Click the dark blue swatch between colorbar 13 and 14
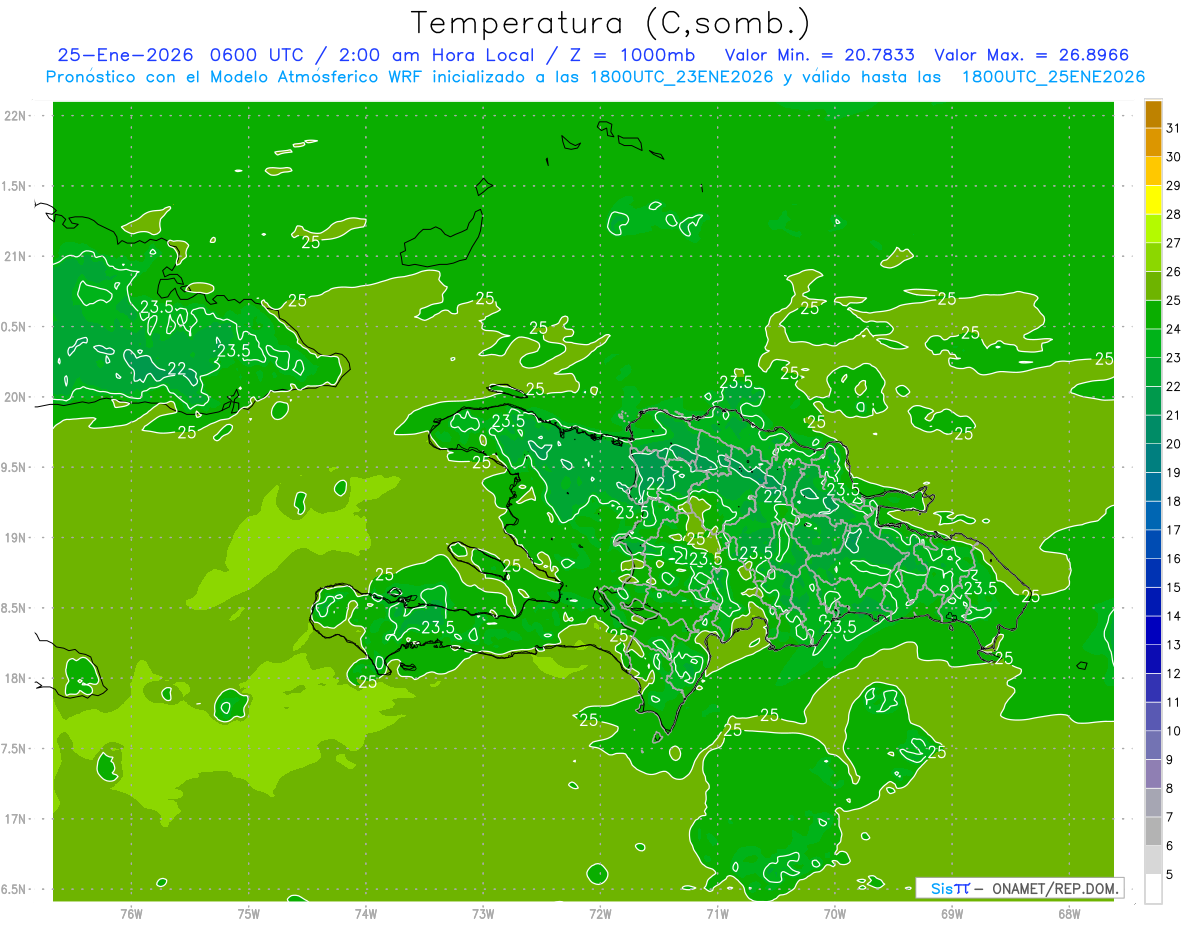1200x927 pixels. [1153, 630]
